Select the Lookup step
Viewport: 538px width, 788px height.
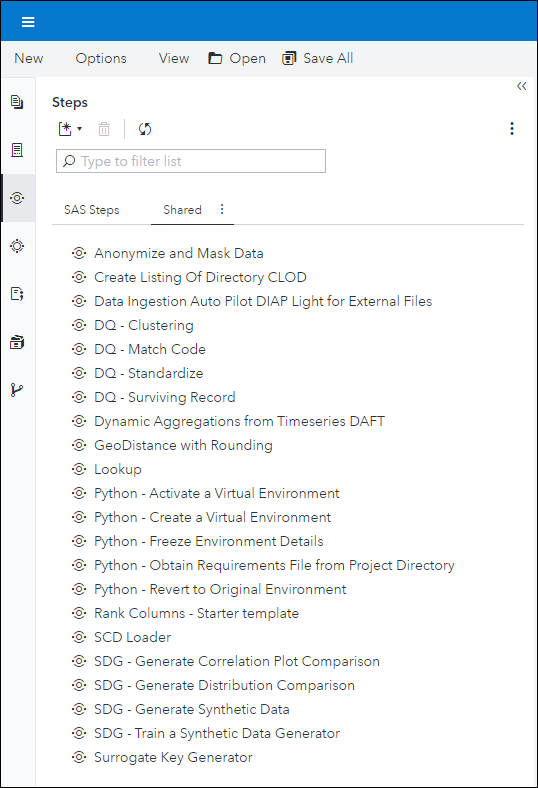click(x=118, y=469)
